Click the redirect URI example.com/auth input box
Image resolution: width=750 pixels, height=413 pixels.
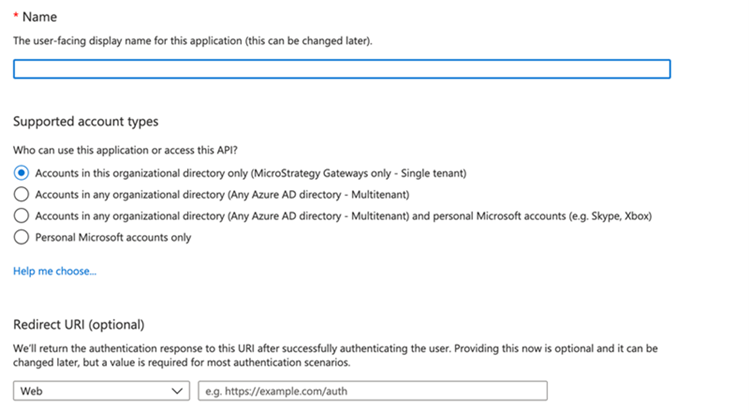(373, 391)
